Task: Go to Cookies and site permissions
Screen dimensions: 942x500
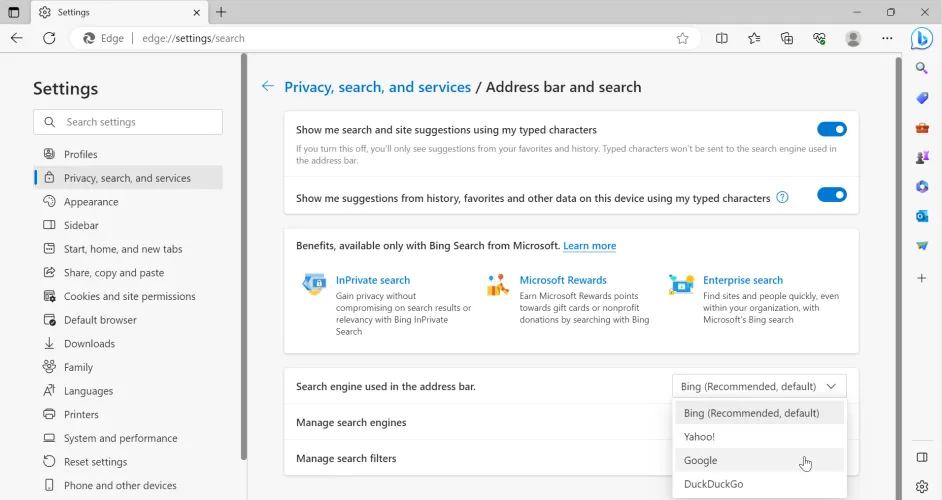Action: pos(129,296)
